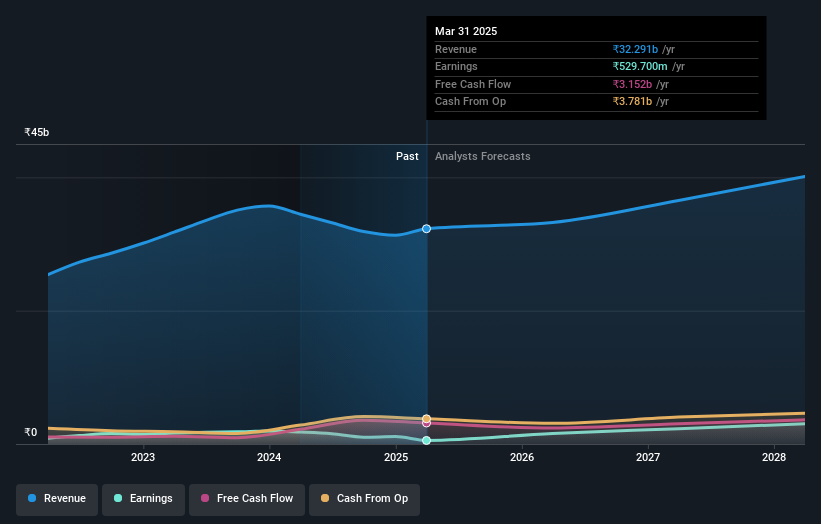Click the ₹45b y-axis label
821x524 pixels.
pos(37,132)
